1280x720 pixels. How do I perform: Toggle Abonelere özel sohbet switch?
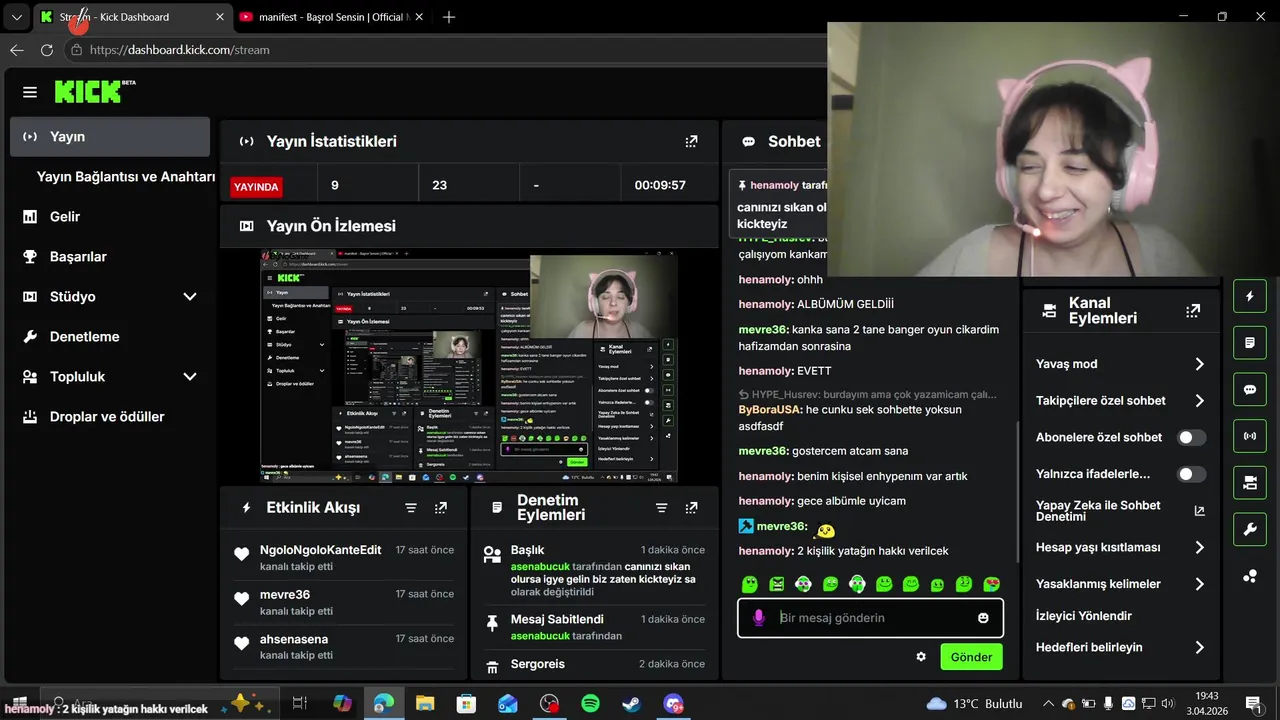pos(1192,438)
